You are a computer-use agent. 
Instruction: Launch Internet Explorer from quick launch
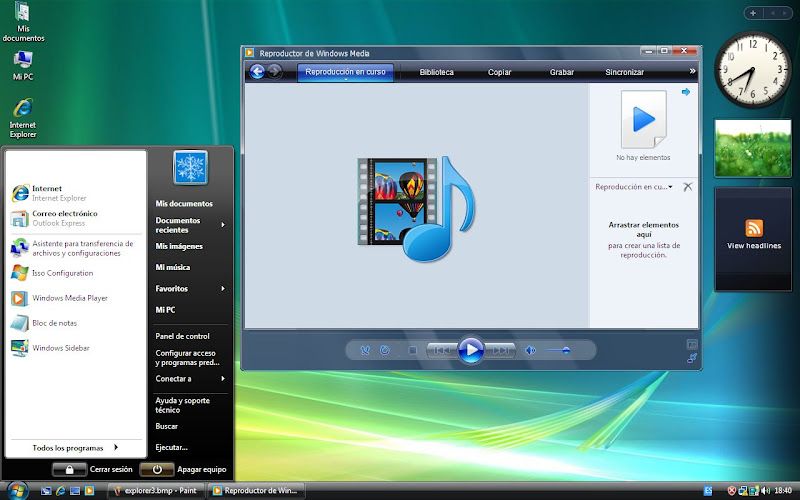pyautogui.click(x=60, y=491)
